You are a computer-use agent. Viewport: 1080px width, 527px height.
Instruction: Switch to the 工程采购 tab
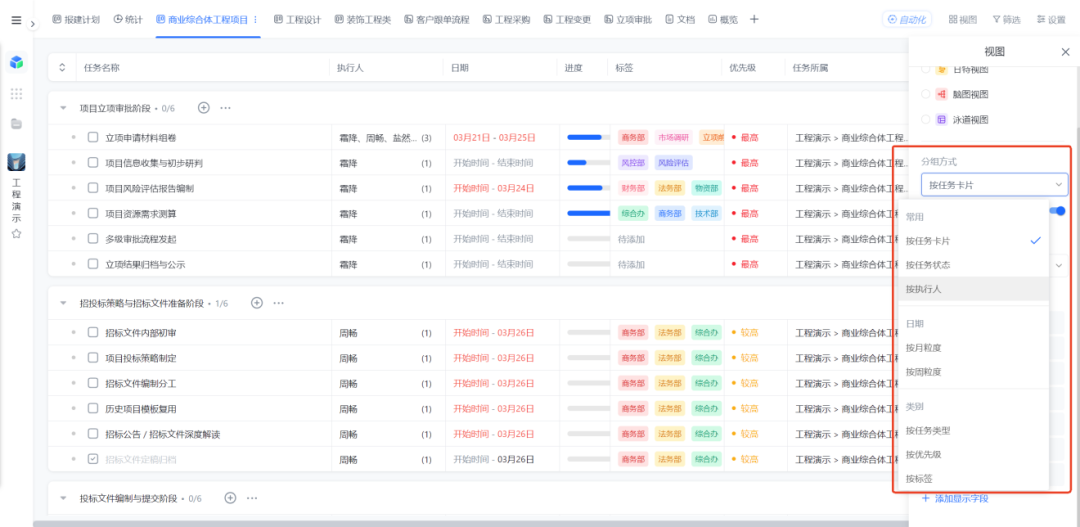(506, 19)
